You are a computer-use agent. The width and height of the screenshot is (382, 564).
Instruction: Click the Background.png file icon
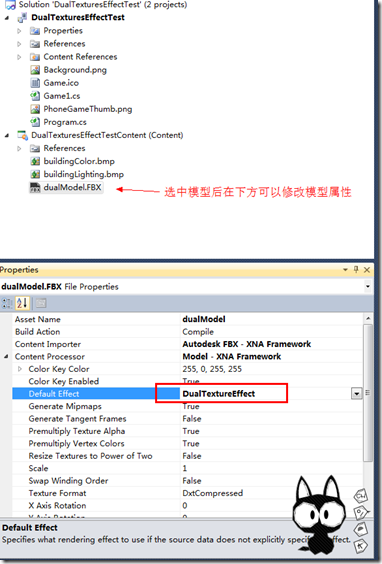(x=35, y=70)
